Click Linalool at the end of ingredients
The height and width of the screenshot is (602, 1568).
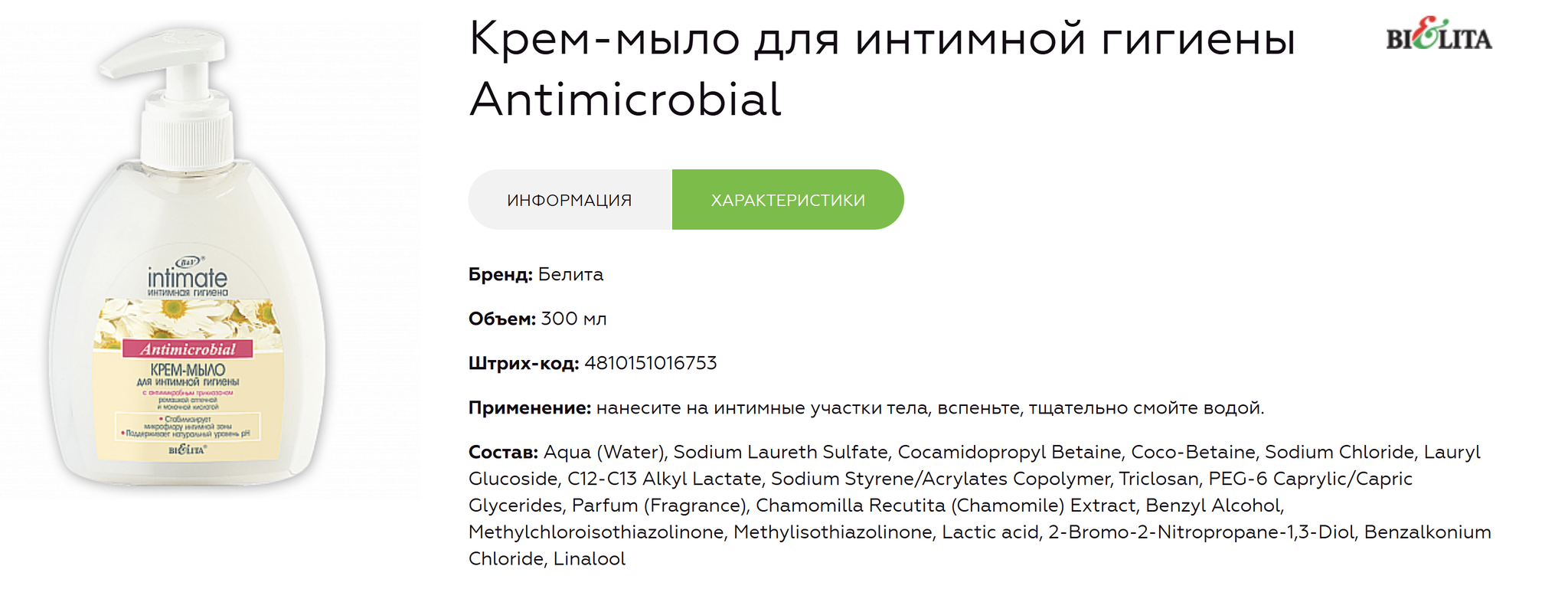click(590, 559)
